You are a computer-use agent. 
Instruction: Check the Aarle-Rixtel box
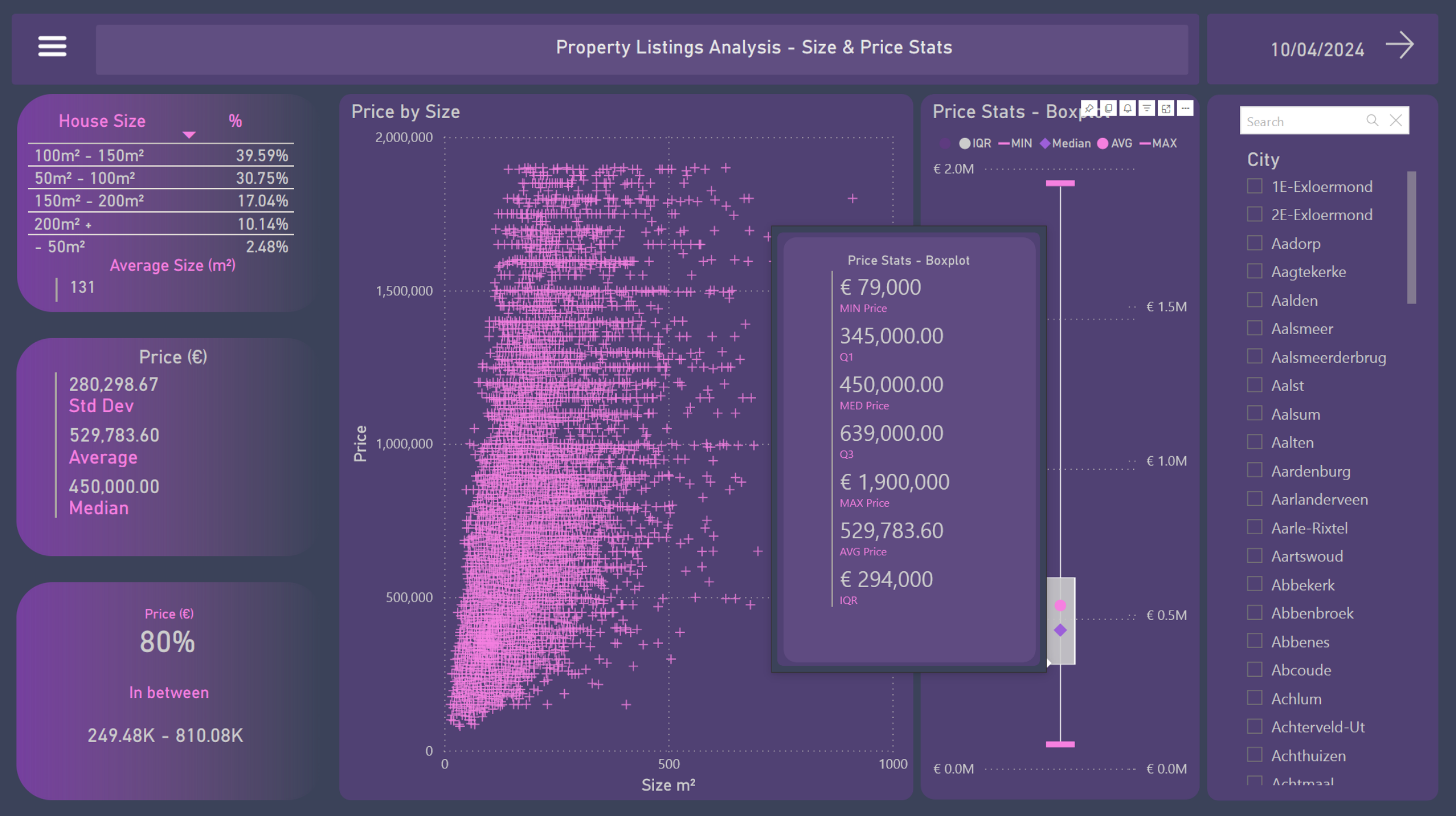[x=1255, y=528]
